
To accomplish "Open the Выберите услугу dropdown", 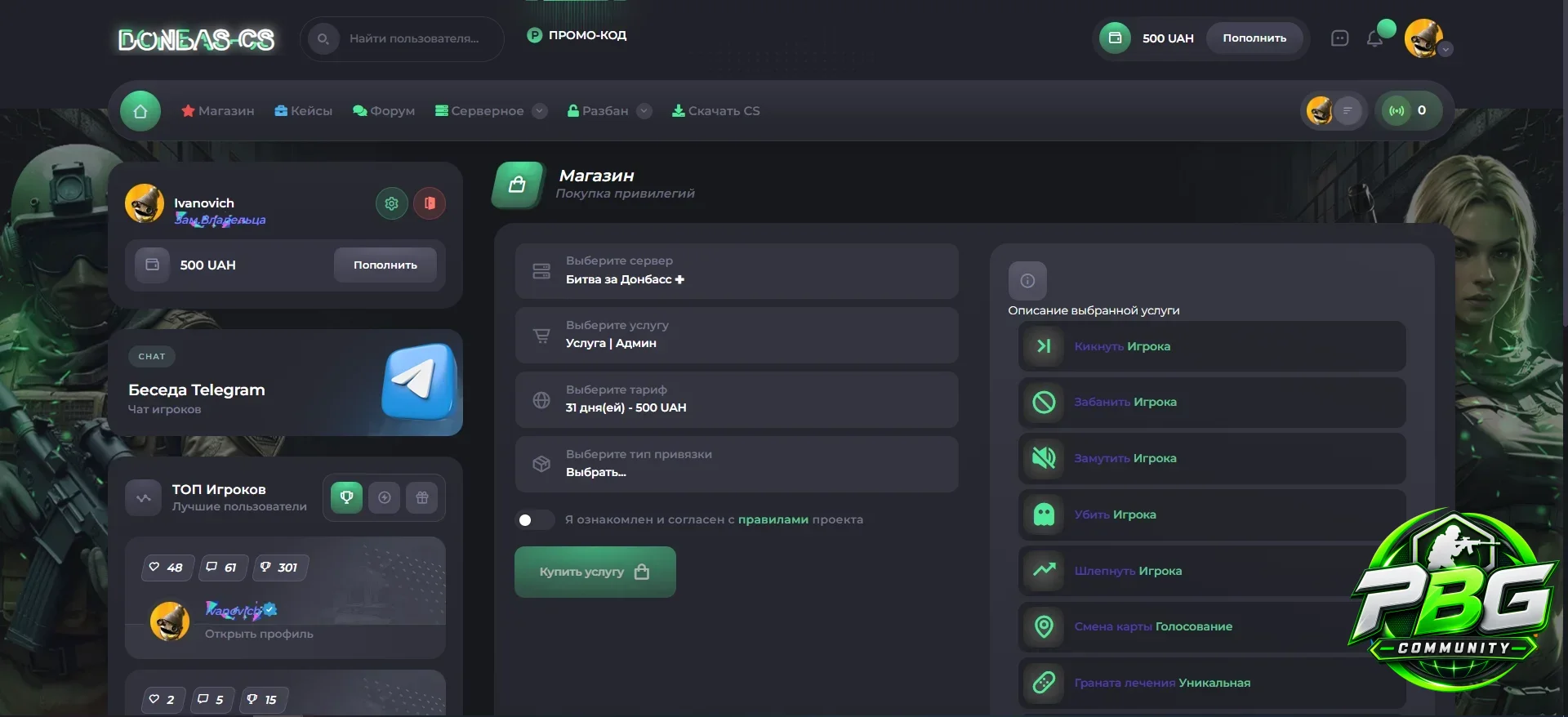I will [x=737, y=335].
